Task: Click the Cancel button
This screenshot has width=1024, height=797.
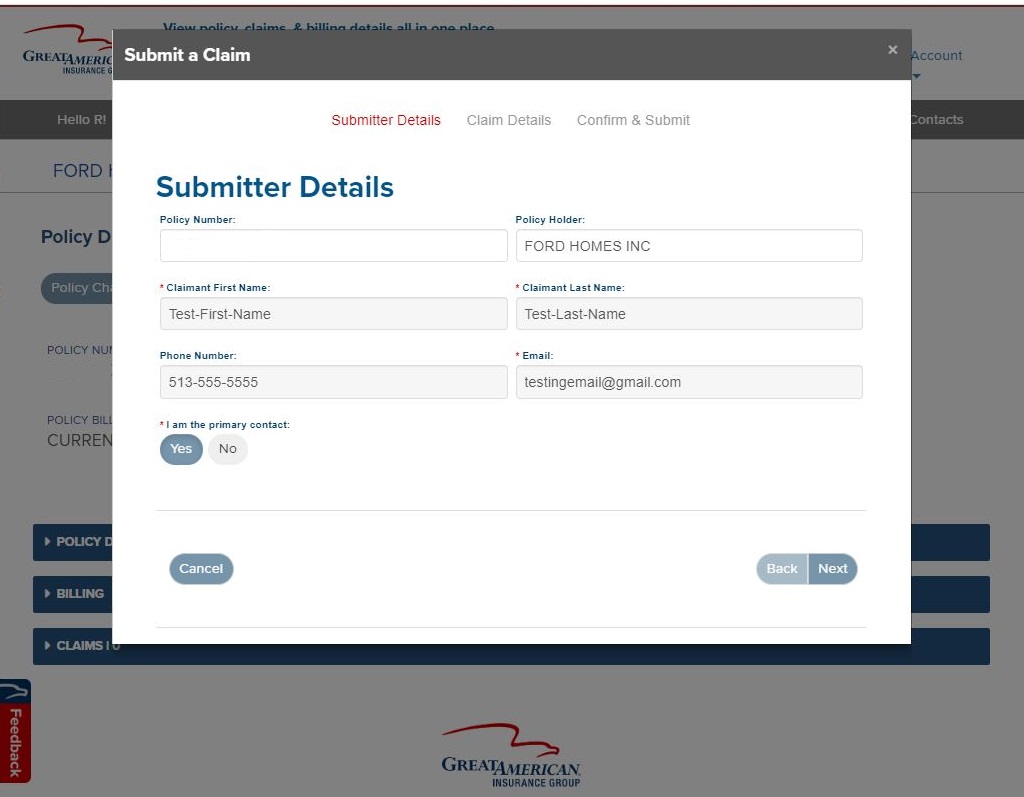Action: coord(201,569)
